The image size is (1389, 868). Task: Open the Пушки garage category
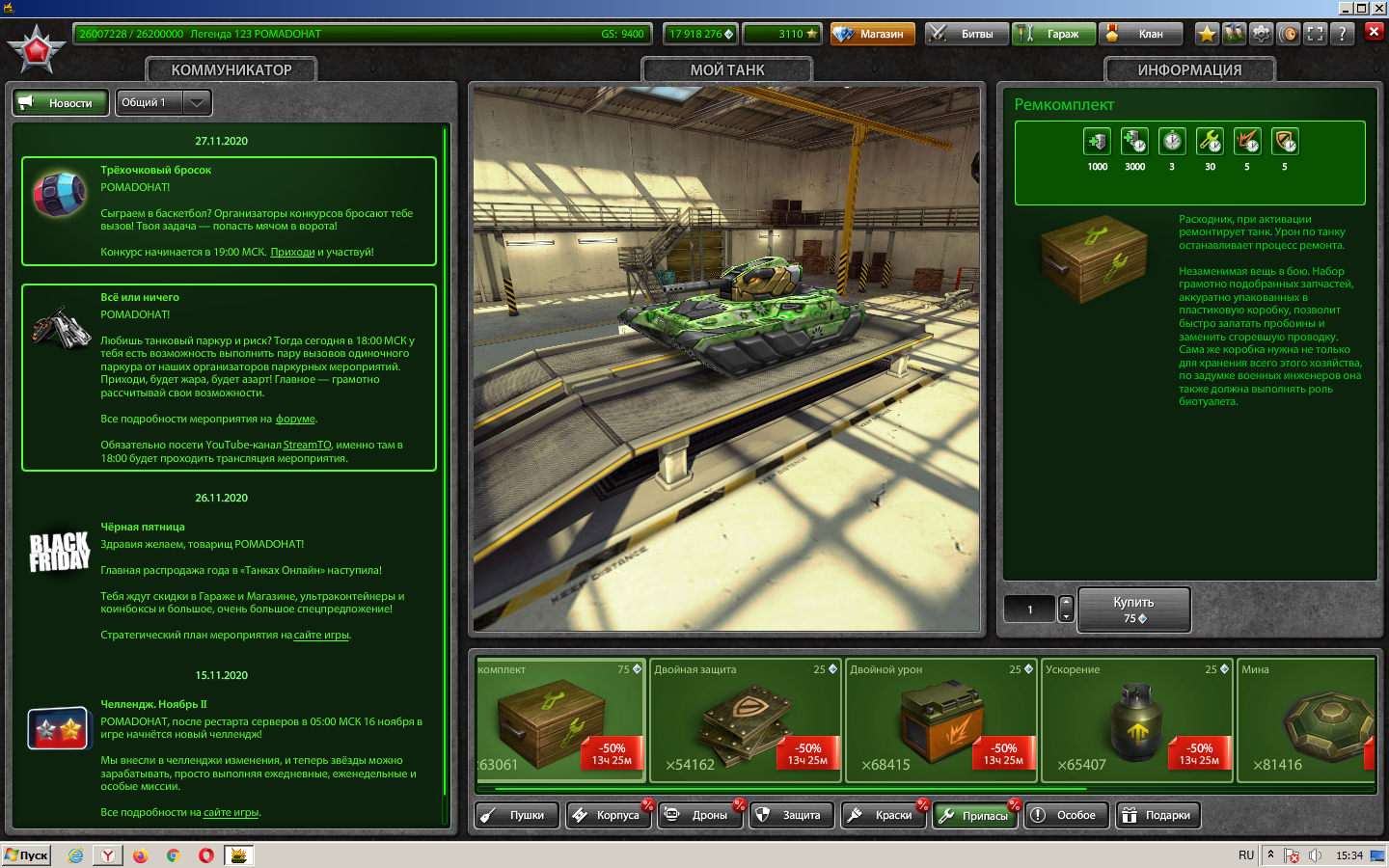coord(516,815)
